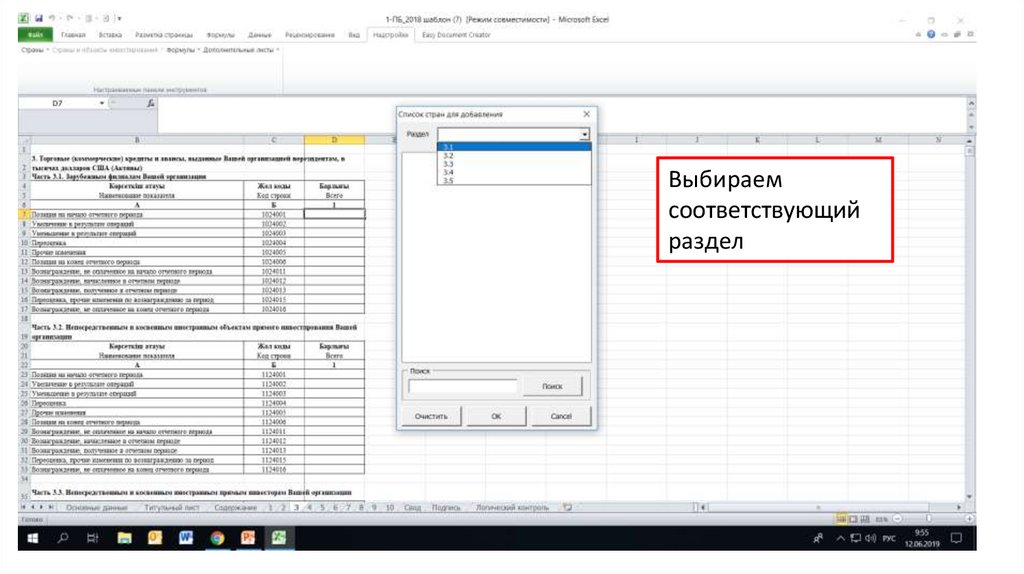Open Easy Document Creator tab
Screen dimensions: 1024x574
456,35
